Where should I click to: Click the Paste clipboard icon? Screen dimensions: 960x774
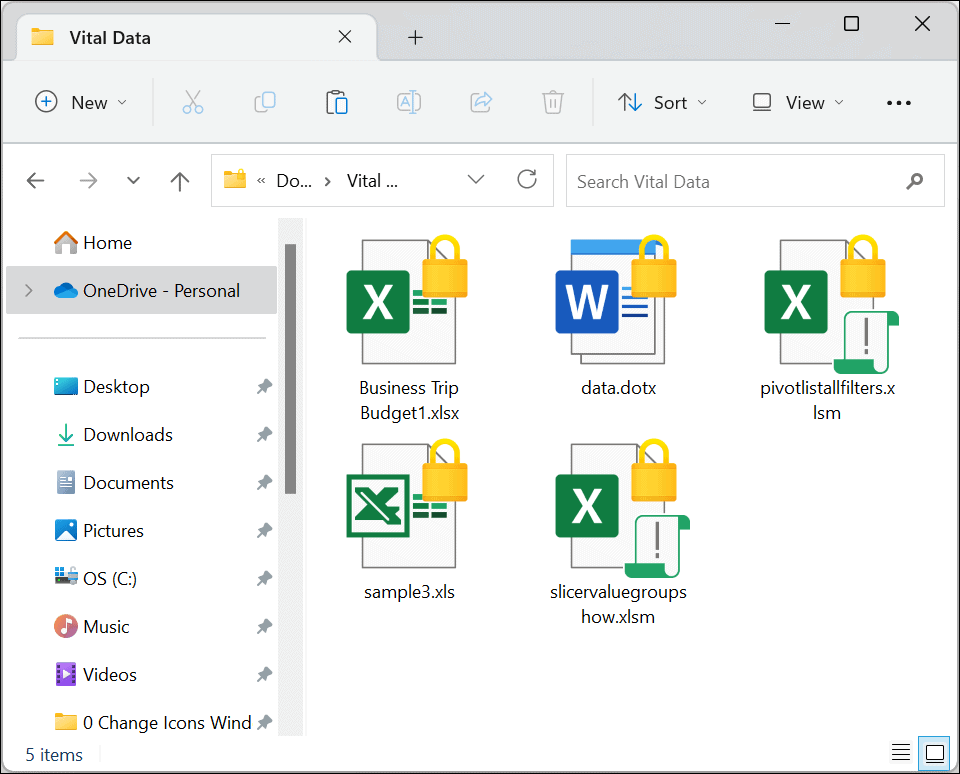[x=337, y=102]
